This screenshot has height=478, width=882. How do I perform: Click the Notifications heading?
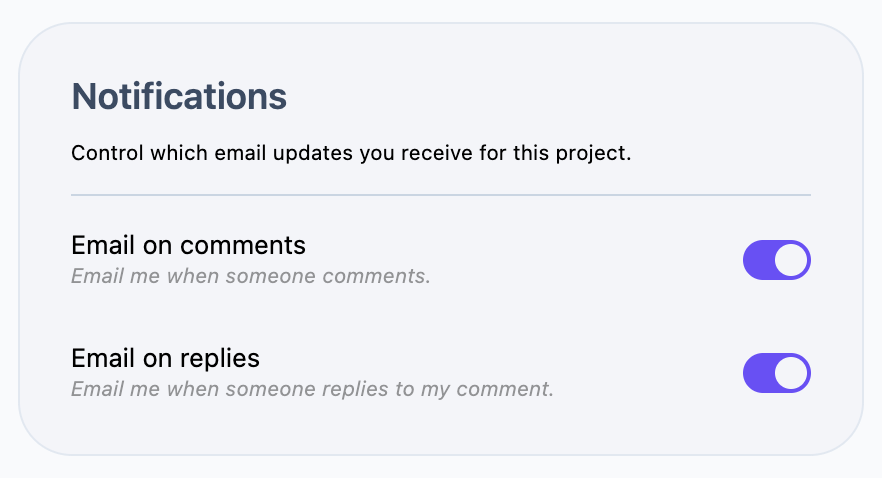(x=179, y=97)
